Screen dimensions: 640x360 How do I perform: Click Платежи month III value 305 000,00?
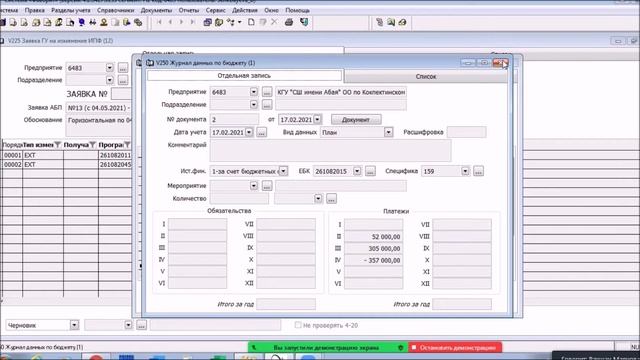[x=373, y=249]
